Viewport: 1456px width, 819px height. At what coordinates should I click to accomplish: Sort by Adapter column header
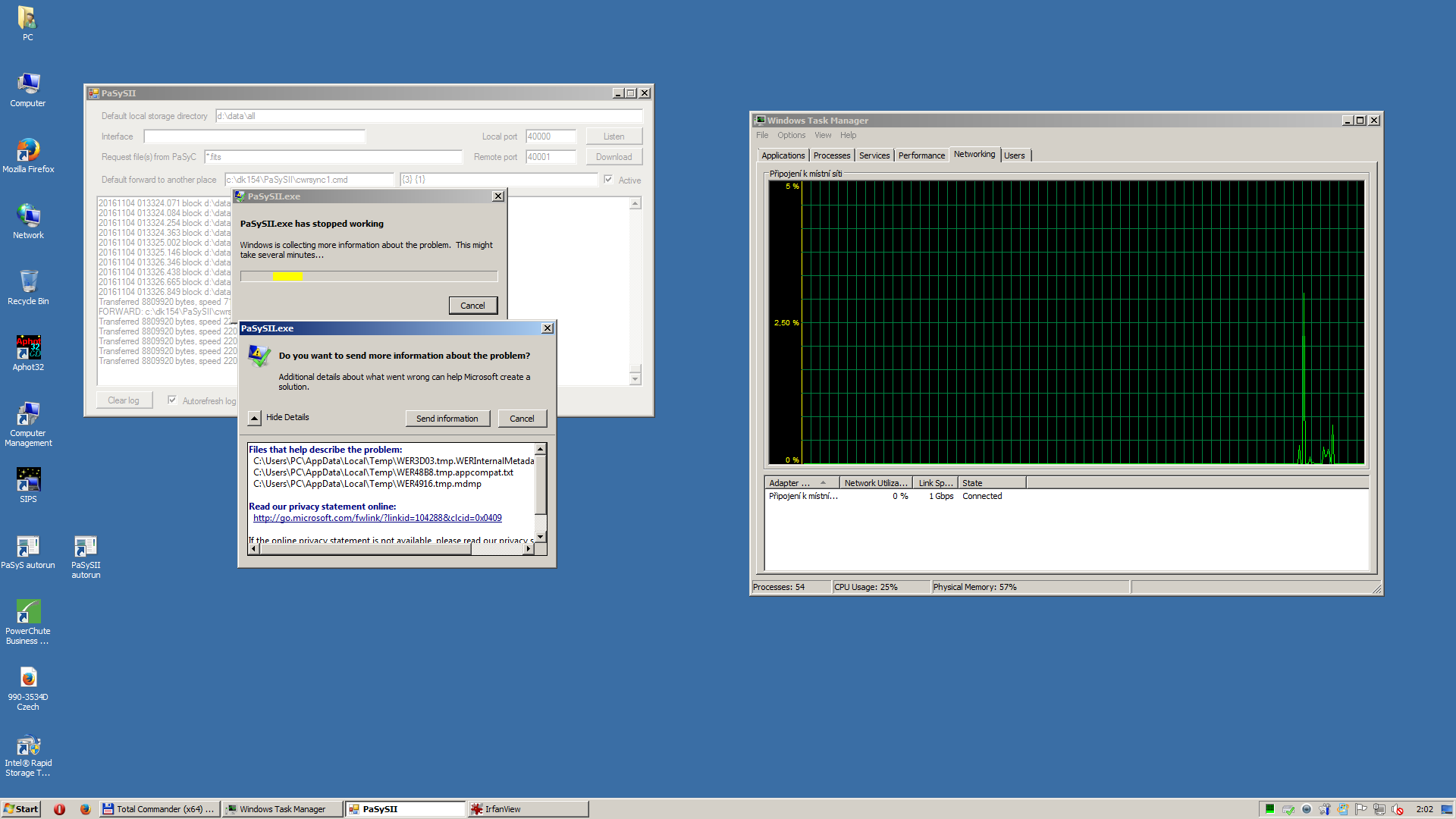click(x=802, y=483)
